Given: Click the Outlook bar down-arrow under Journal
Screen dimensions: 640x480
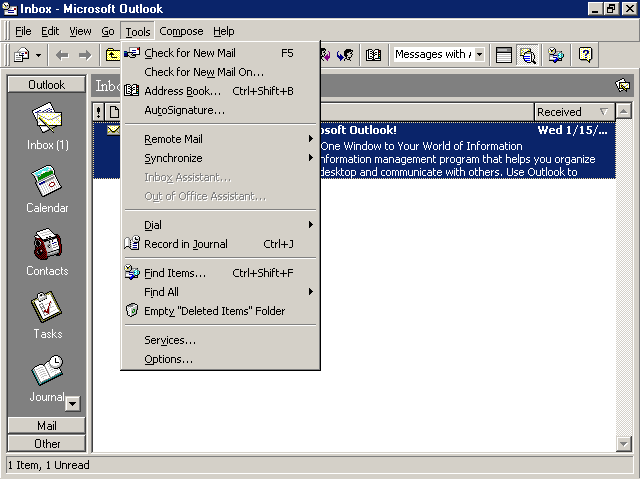Looking at the screenshot, I should [73, 404].
